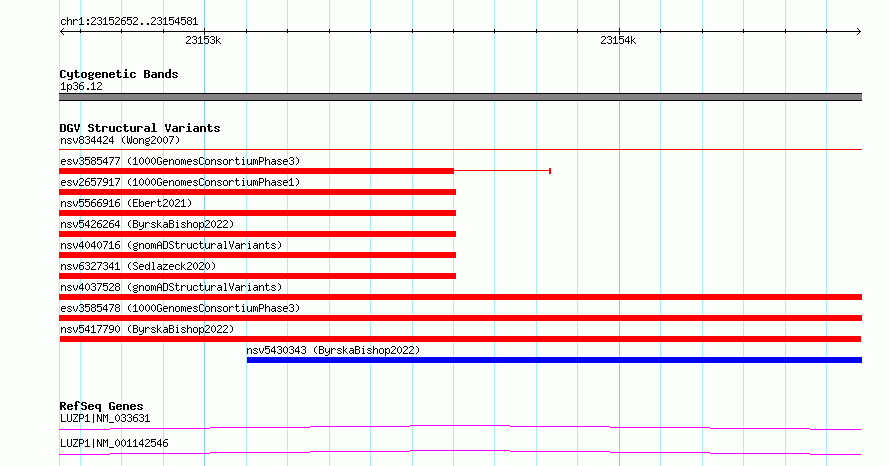
Task: Click the 23153k ruler tick label
Action: pos(203,40)
